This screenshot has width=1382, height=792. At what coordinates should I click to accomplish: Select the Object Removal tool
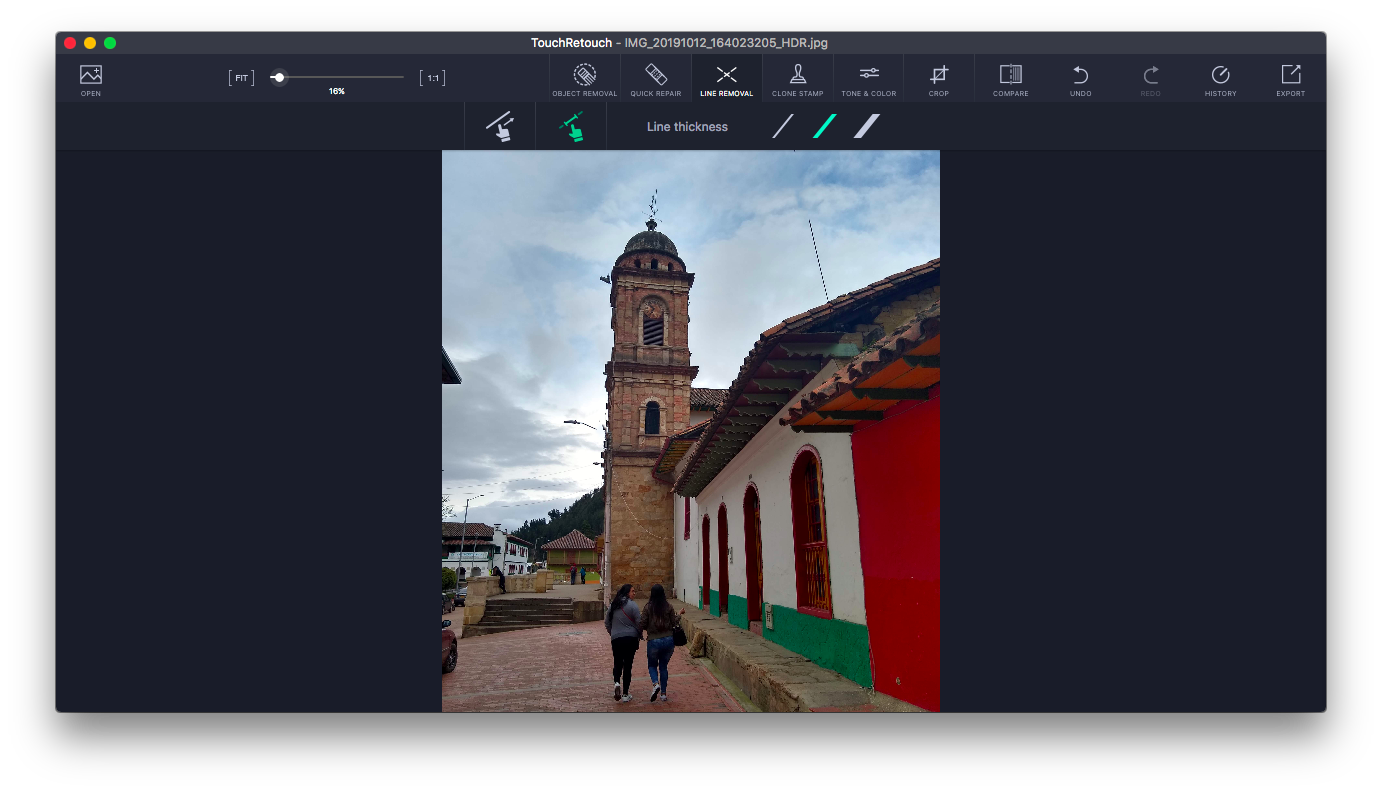(x=585, y=79)
